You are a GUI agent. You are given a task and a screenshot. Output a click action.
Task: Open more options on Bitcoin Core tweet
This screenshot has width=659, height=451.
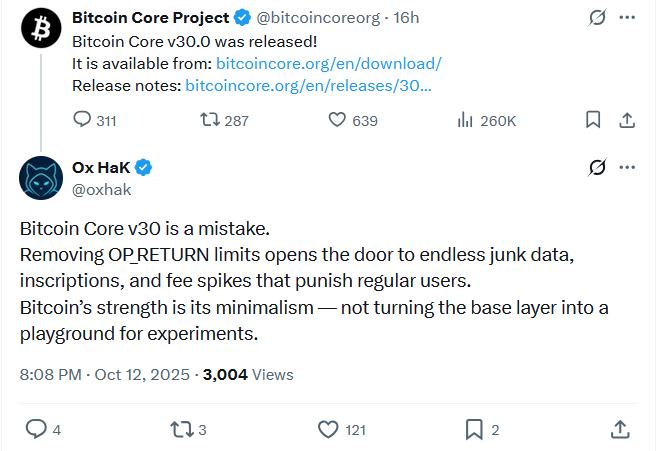tap(627, 18)
